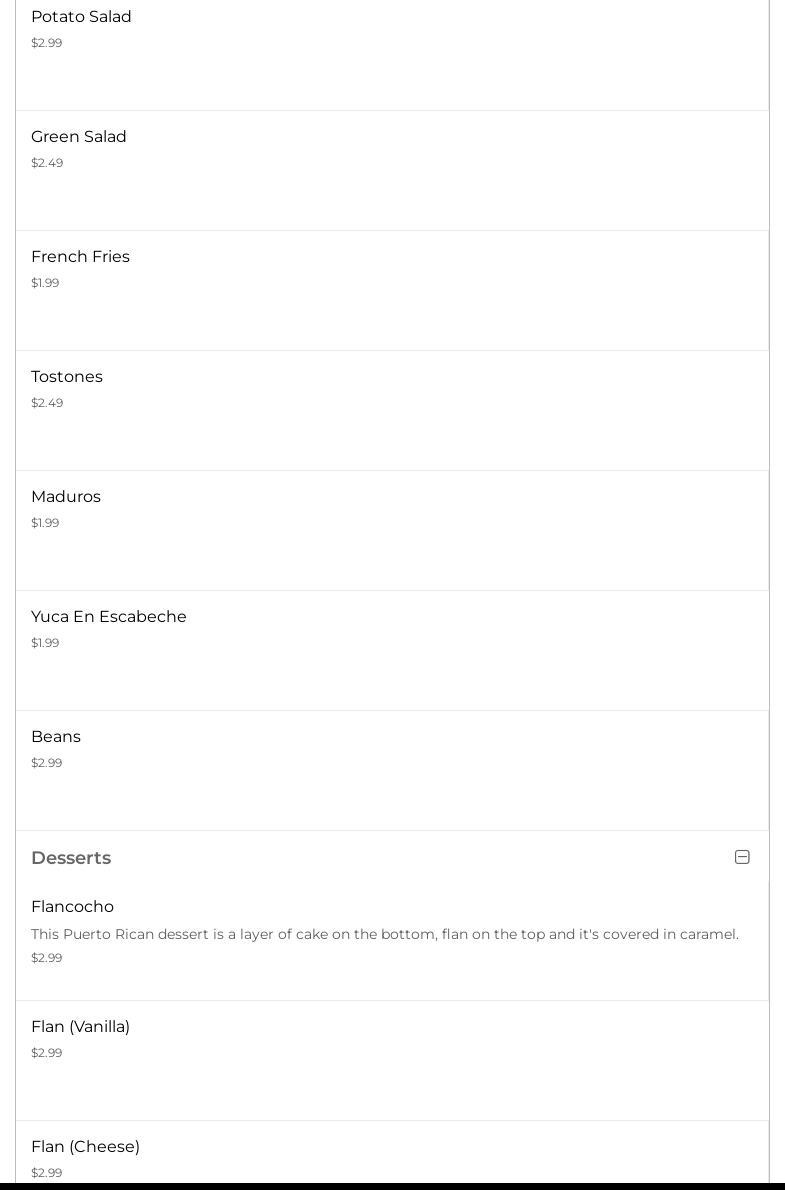Choose Green Salad from the sides
Viewport: 785px width, 1190px height.
coord(79,137)
